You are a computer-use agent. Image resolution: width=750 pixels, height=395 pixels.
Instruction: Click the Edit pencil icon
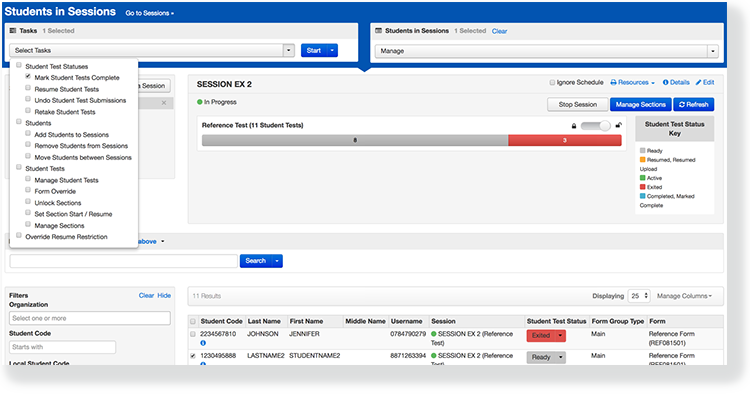point(698,82)
